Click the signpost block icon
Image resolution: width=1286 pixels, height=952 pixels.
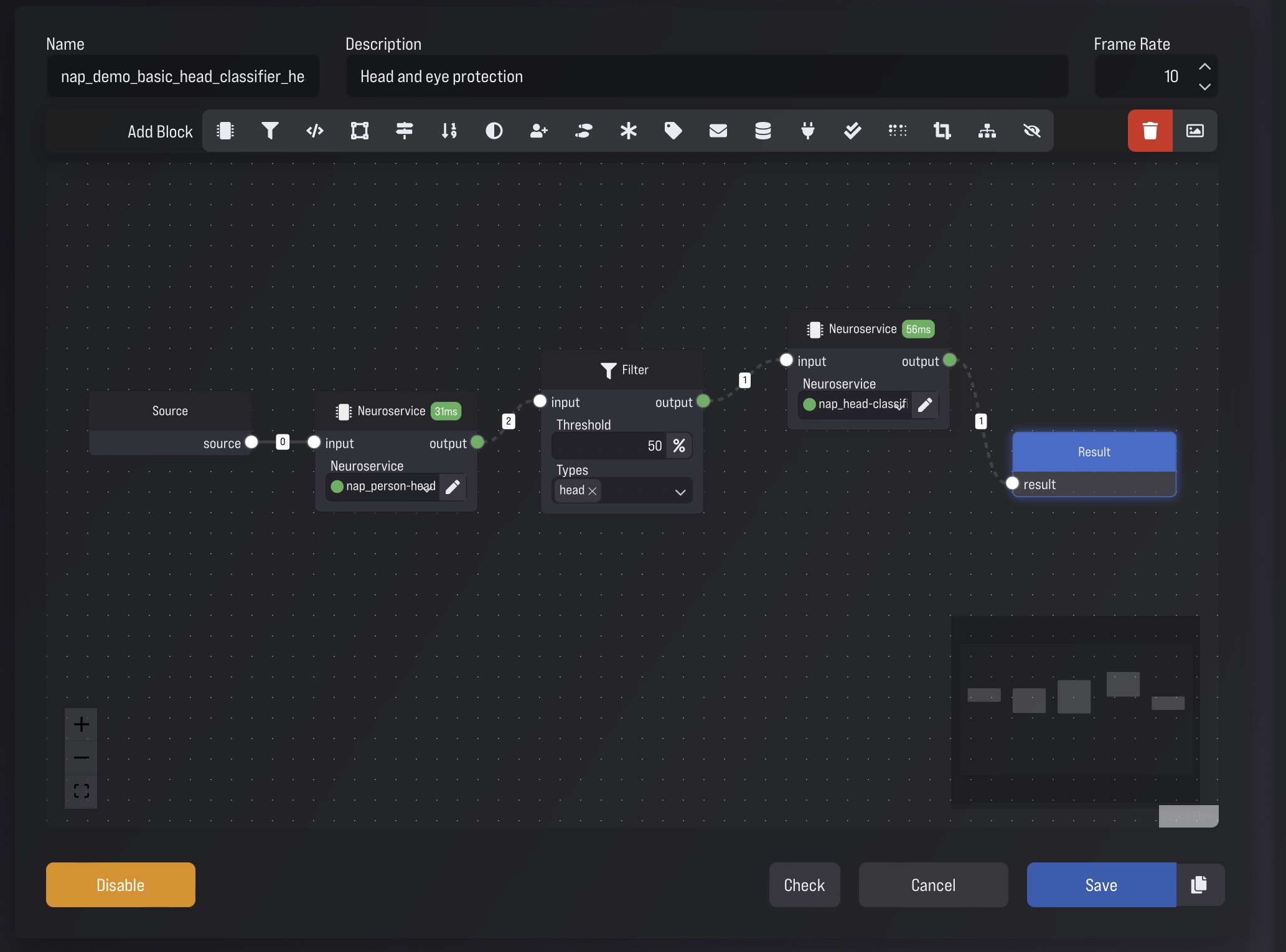[x=405, y=131]
